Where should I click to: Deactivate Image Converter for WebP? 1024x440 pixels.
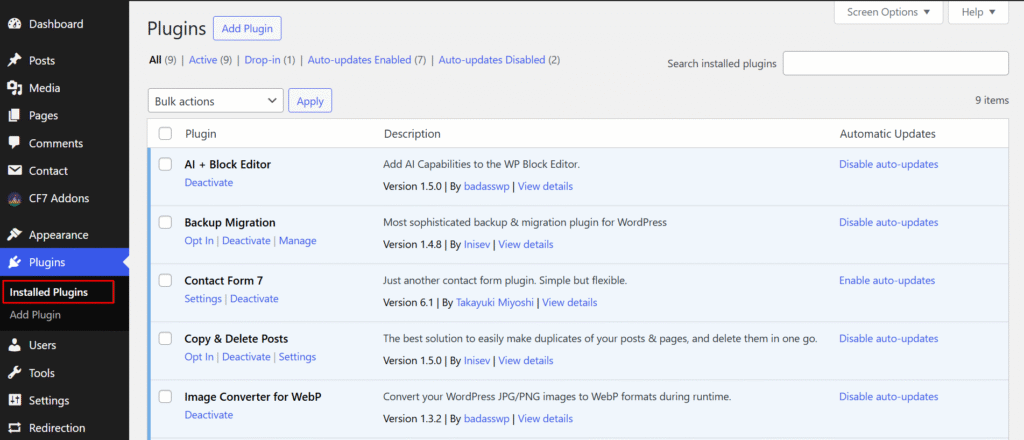point(209,415)
